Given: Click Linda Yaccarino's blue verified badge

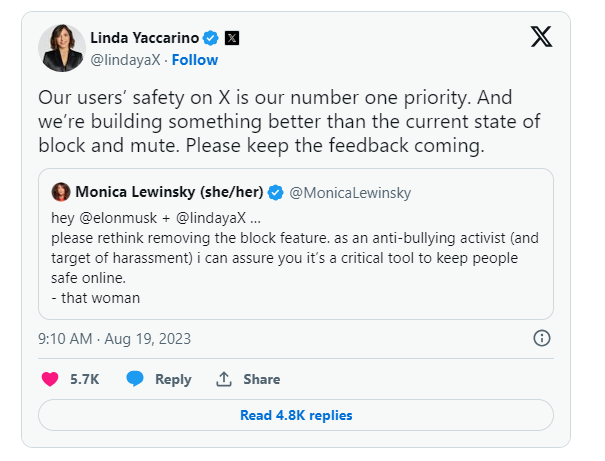Looking at the screenshot, I should click(x=211, y=39).
